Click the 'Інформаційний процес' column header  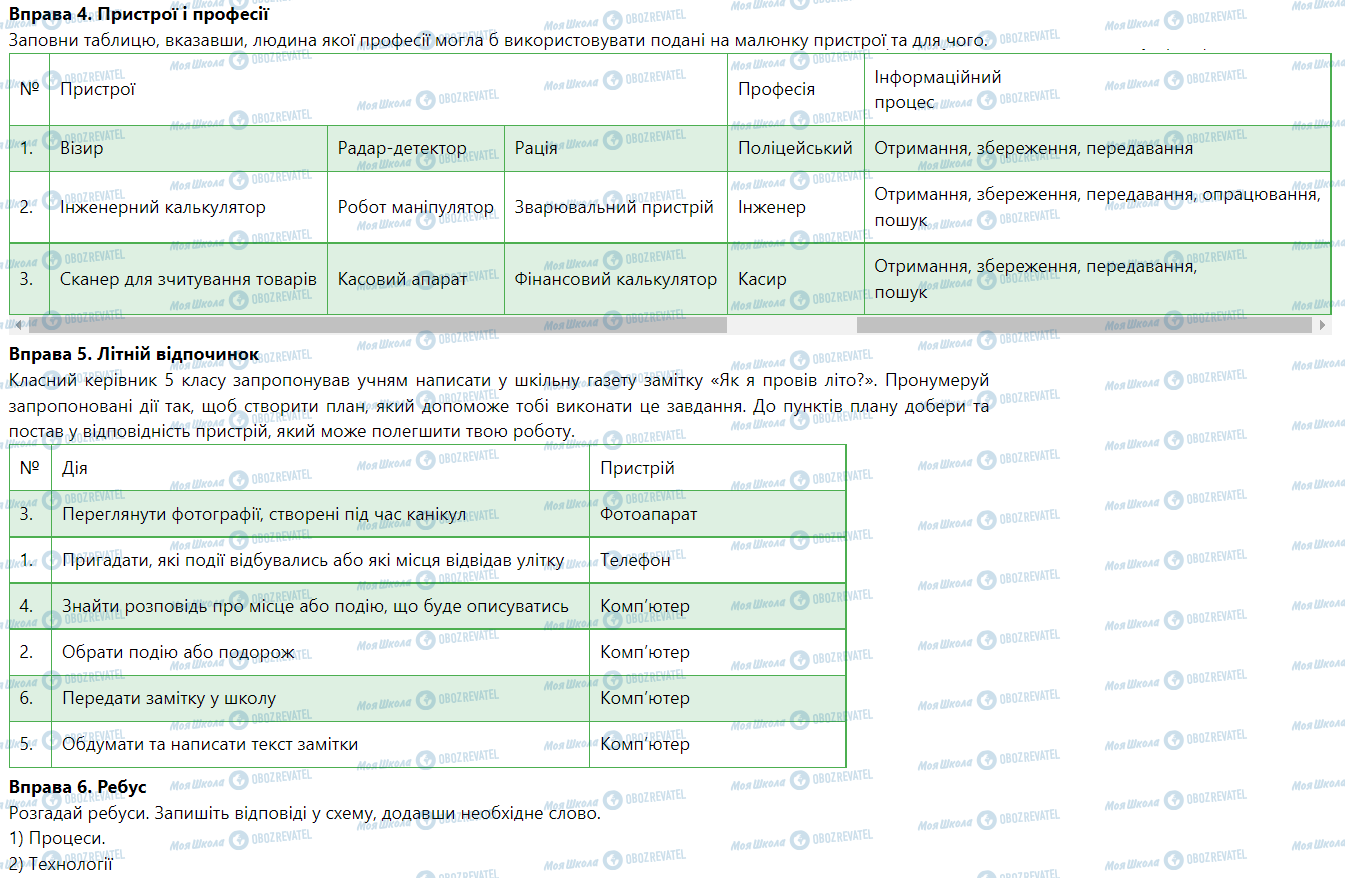pyautogui.click(x=1098, y=89)
